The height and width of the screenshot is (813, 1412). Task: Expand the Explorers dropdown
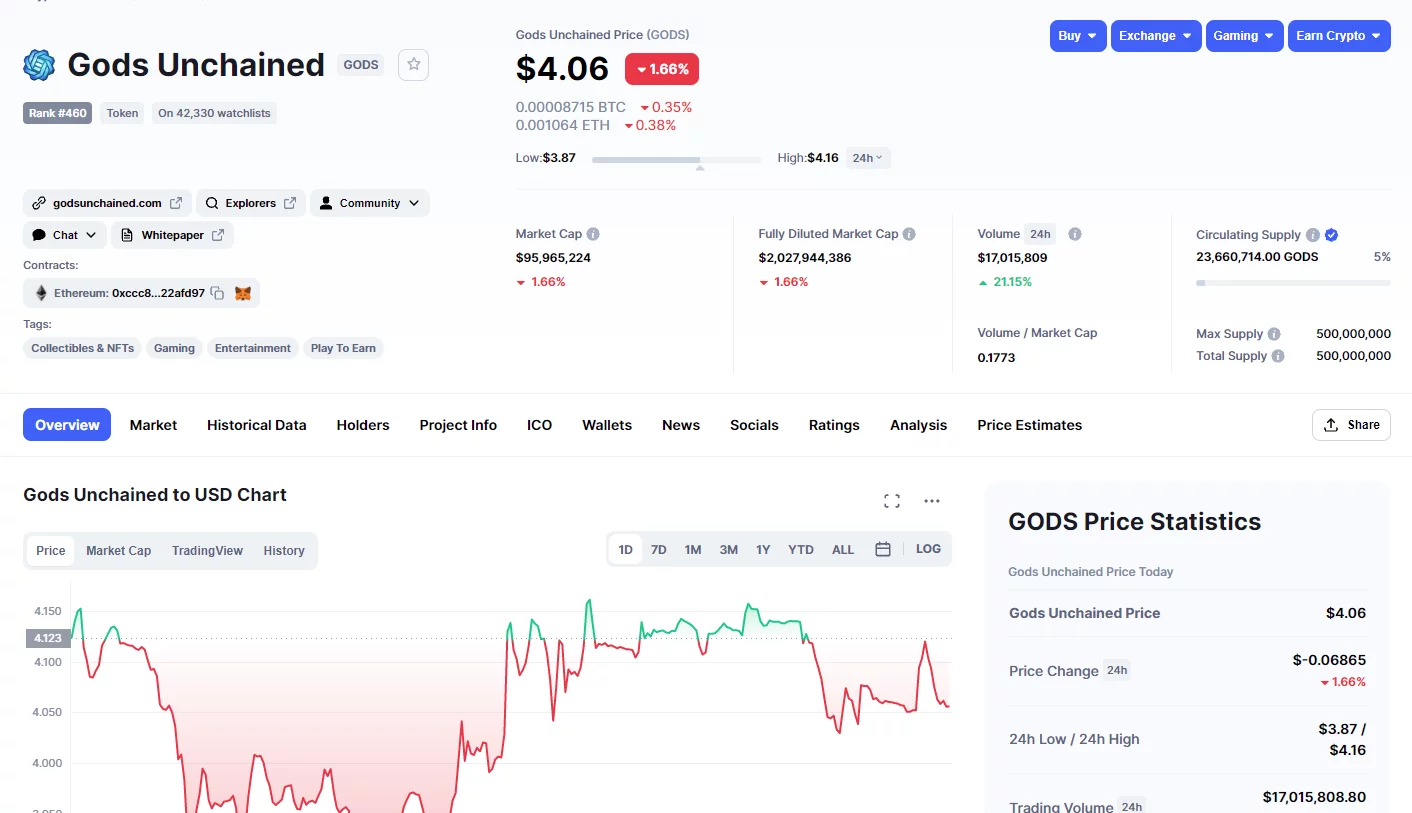(x=251, y=203)
